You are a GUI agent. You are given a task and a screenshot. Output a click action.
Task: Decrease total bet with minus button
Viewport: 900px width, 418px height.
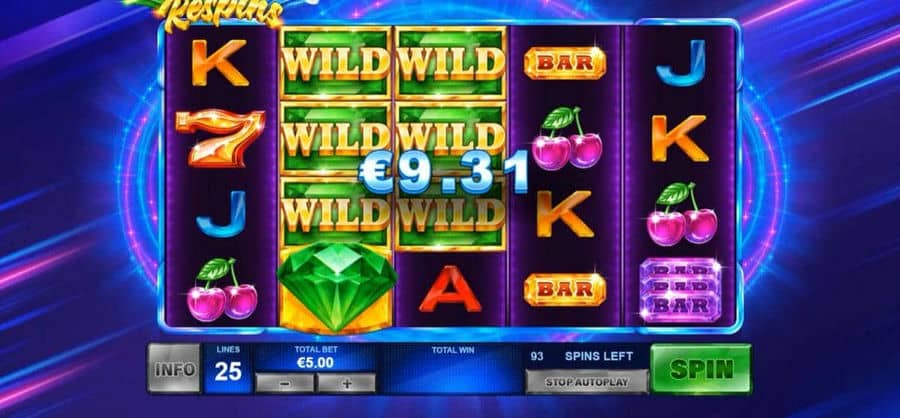(285, 384)
